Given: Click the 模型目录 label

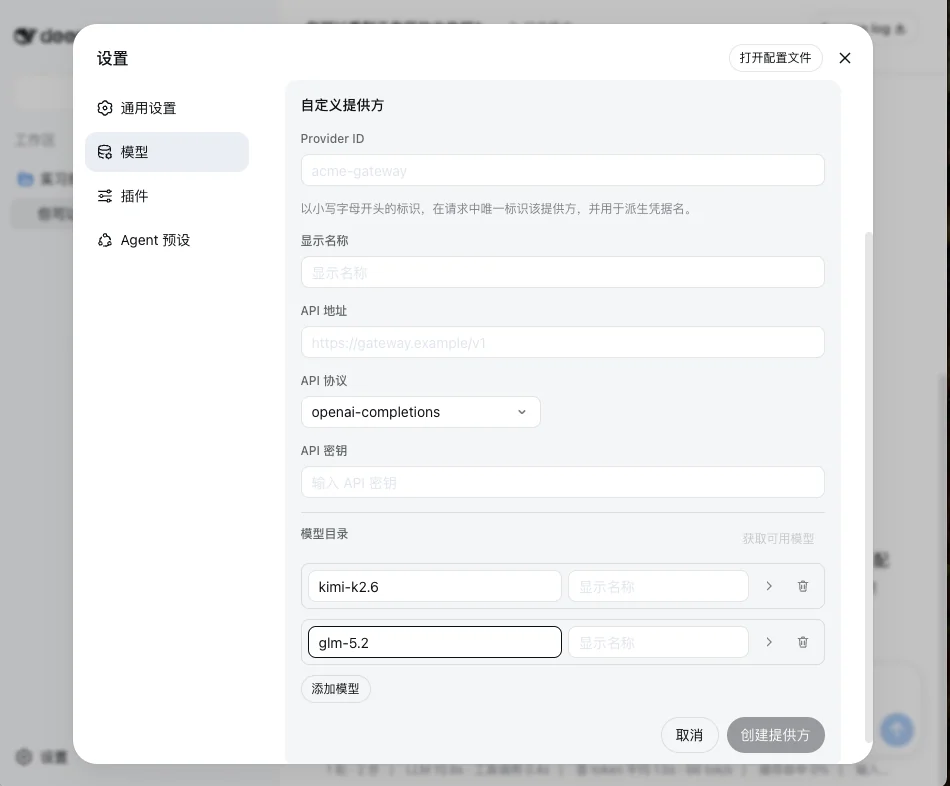Looking at the screenshot, I should point(324,533).
